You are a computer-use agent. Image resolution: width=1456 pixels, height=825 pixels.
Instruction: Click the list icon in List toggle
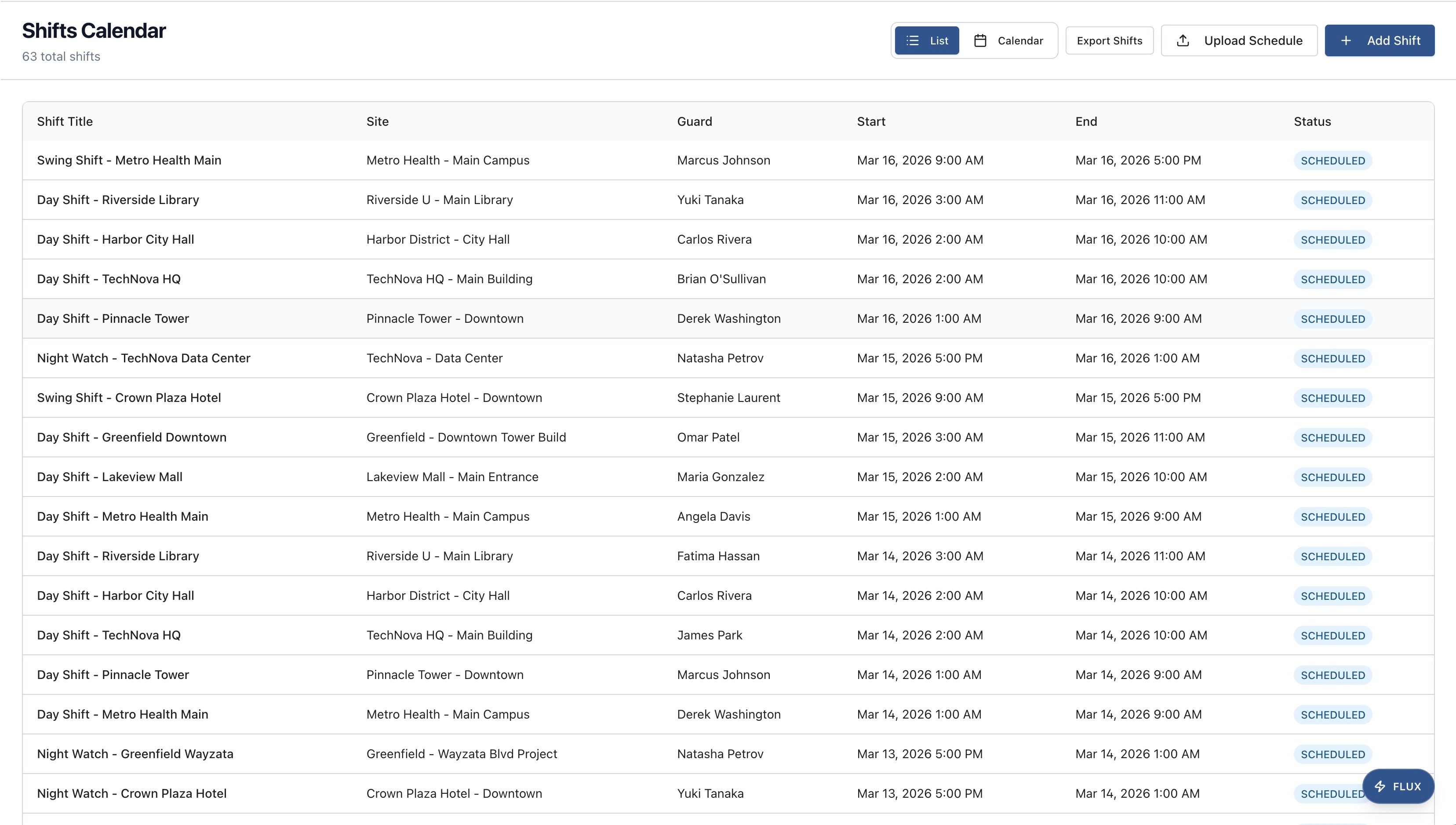click(x=912, y=41)
